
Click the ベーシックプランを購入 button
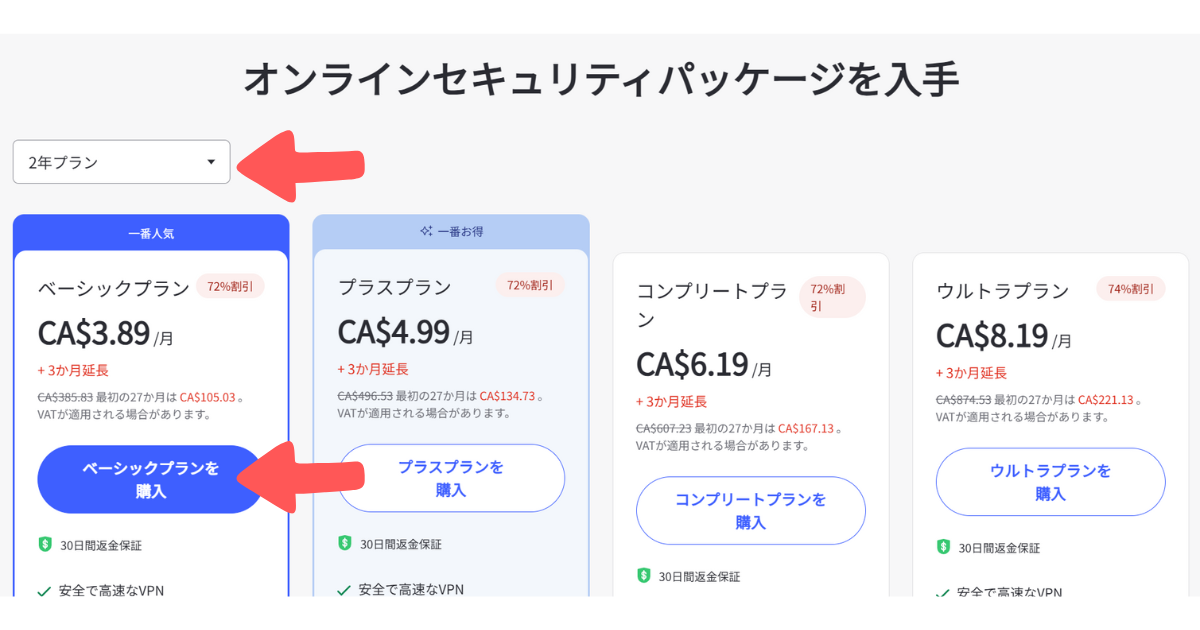coord(150,480)
